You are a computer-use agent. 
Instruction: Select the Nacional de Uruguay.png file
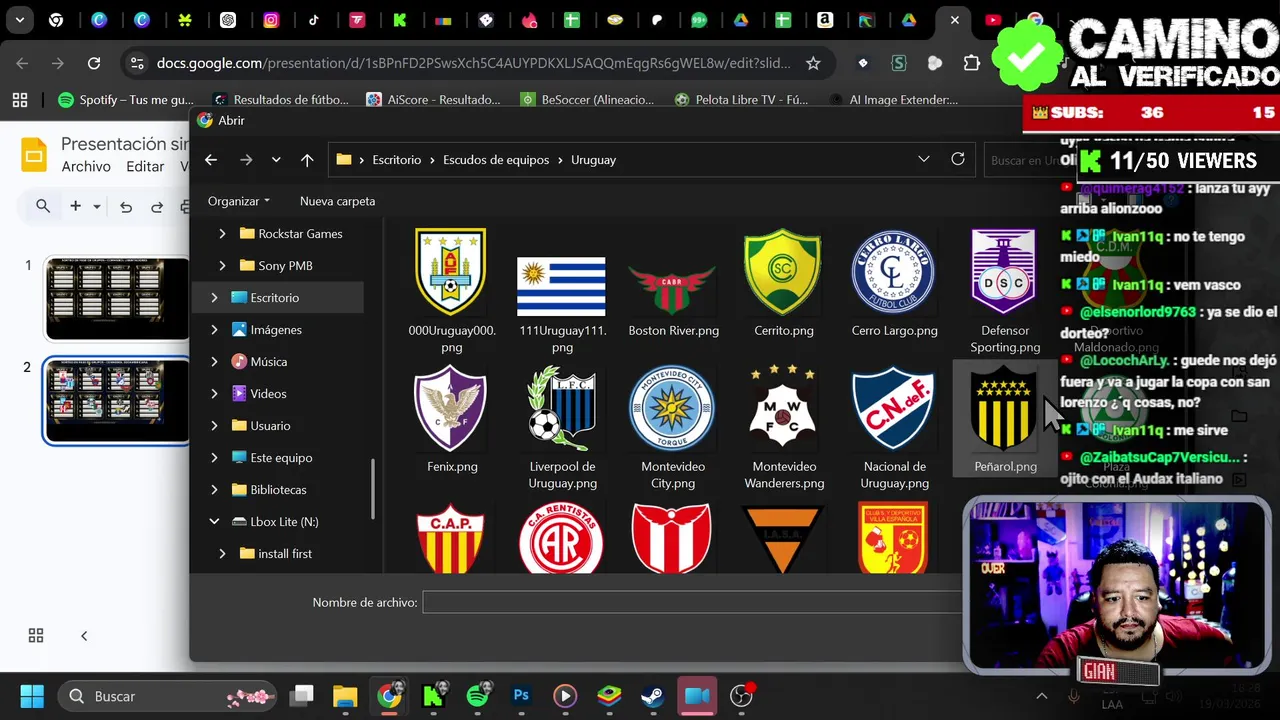pyautogui.click(x=894, y=426)
